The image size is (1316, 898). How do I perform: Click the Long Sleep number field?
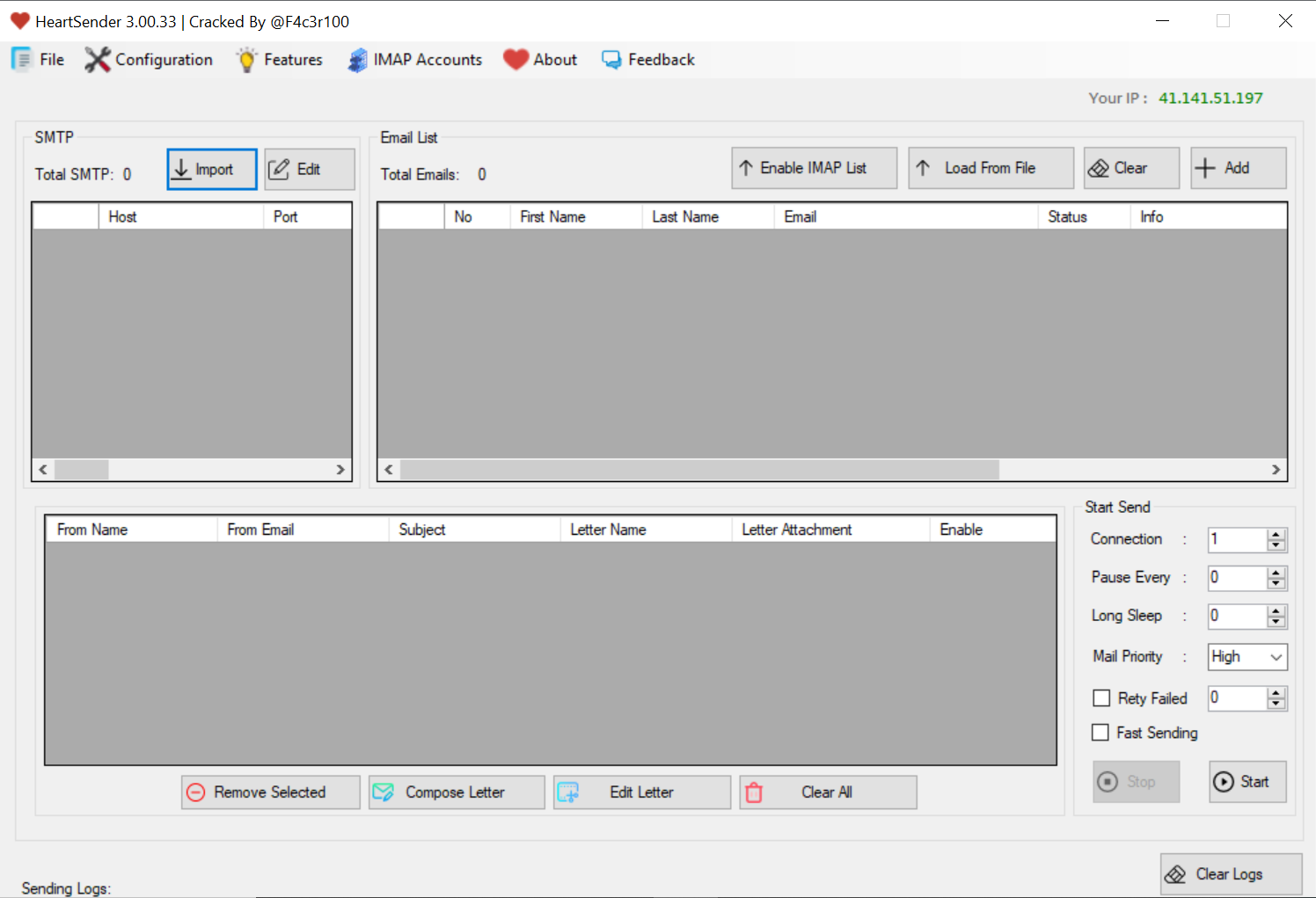coord(1236,617)
